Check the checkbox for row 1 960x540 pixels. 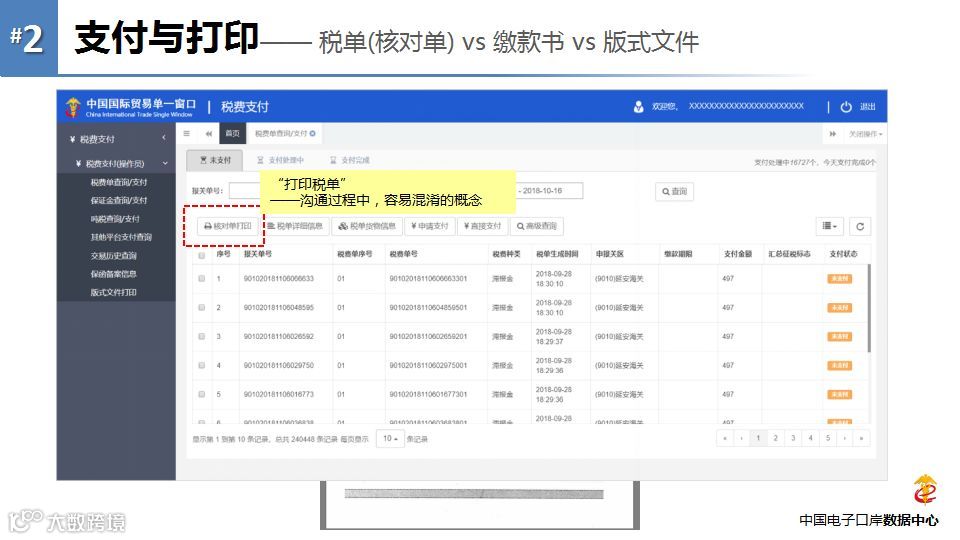point(201,279)
